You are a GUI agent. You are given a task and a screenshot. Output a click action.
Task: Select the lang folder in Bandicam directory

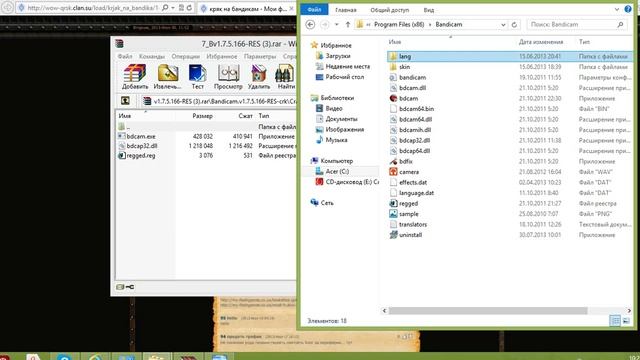tap(405, 56)
